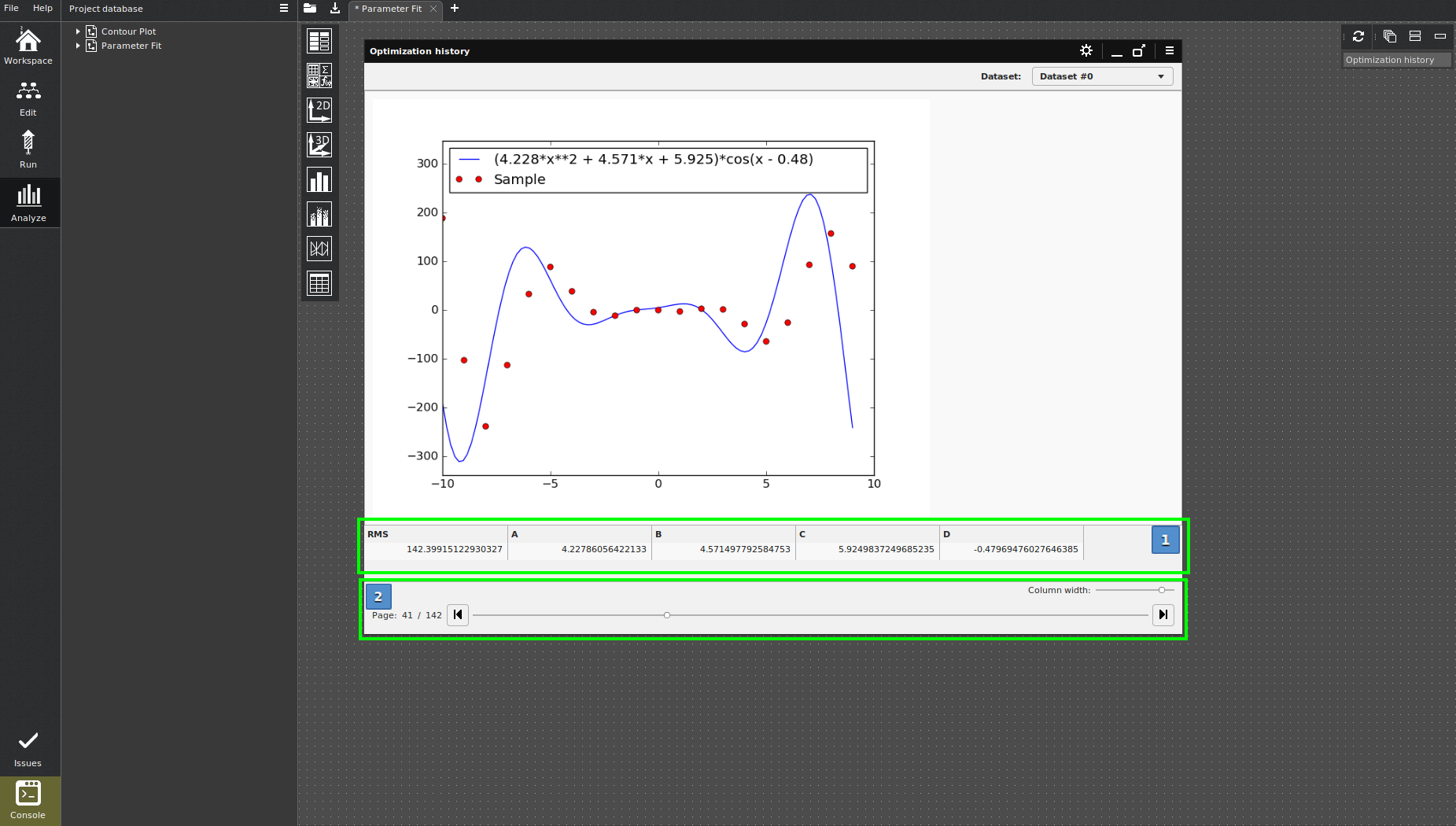This screenshot has height=826, width=1456.
Task: Open the Dataset #0 dropdown
Action: click(x=1102, y=76)
